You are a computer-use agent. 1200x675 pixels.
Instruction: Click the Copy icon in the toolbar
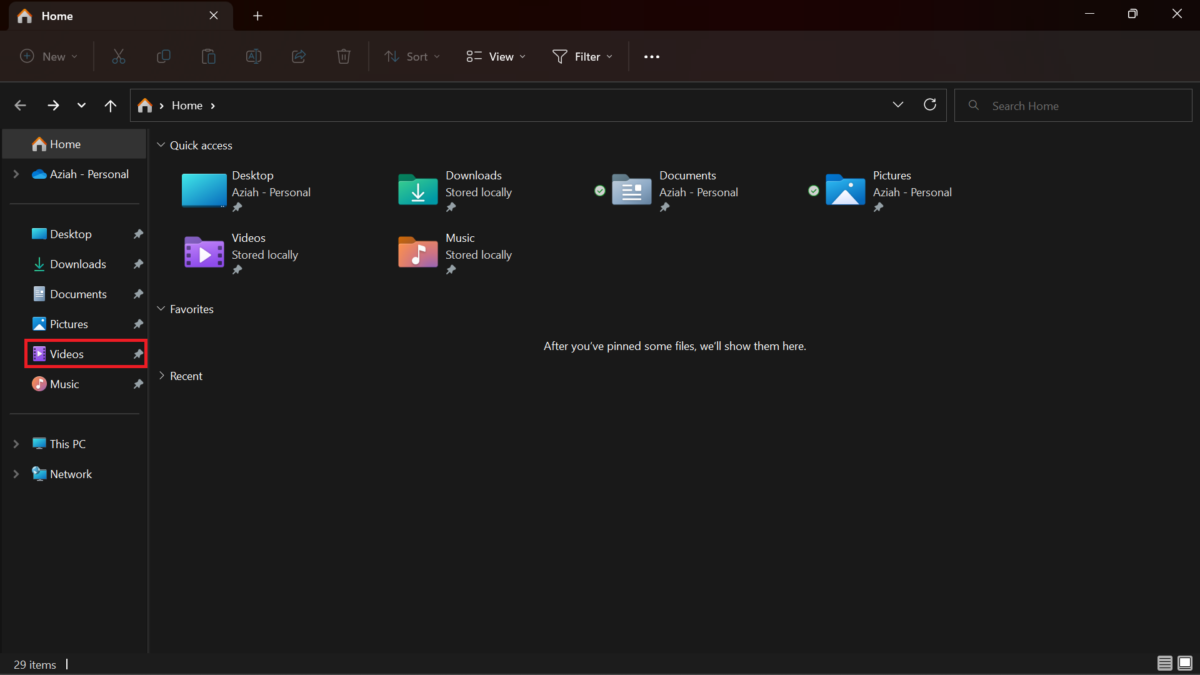[163, 56]
